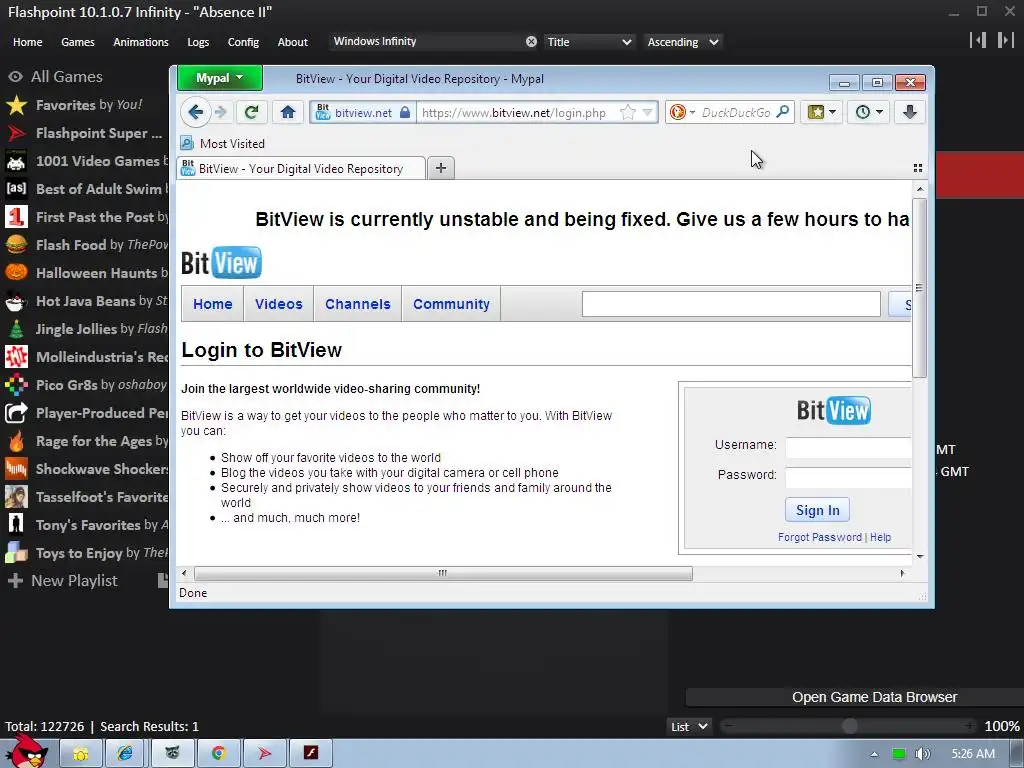
Task: Open the Title sort-by dropdown
Action: [588, 42]
